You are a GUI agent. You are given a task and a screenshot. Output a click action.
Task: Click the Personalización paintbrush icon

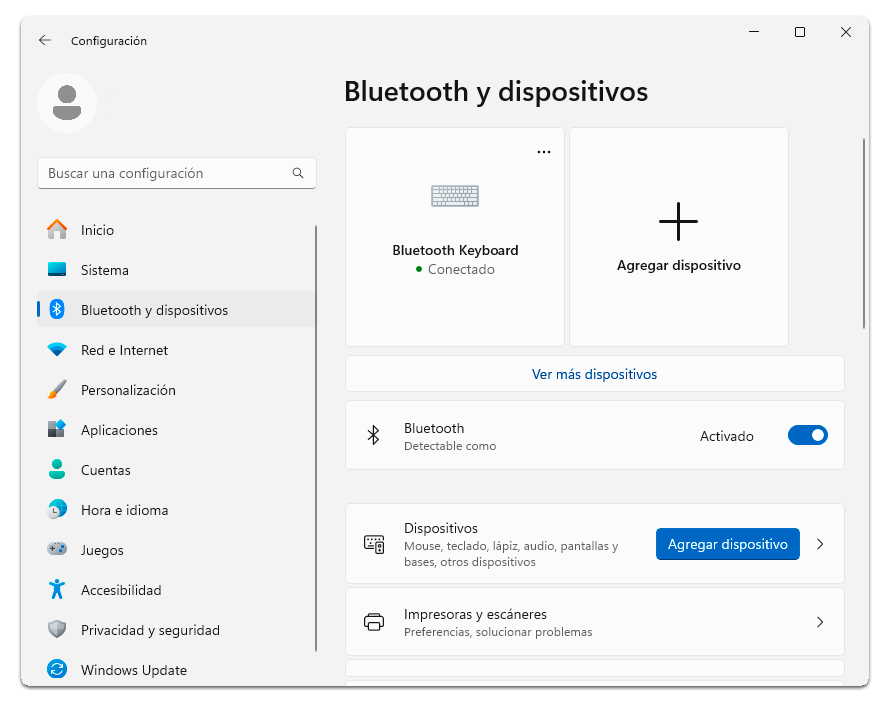[57, 390]
